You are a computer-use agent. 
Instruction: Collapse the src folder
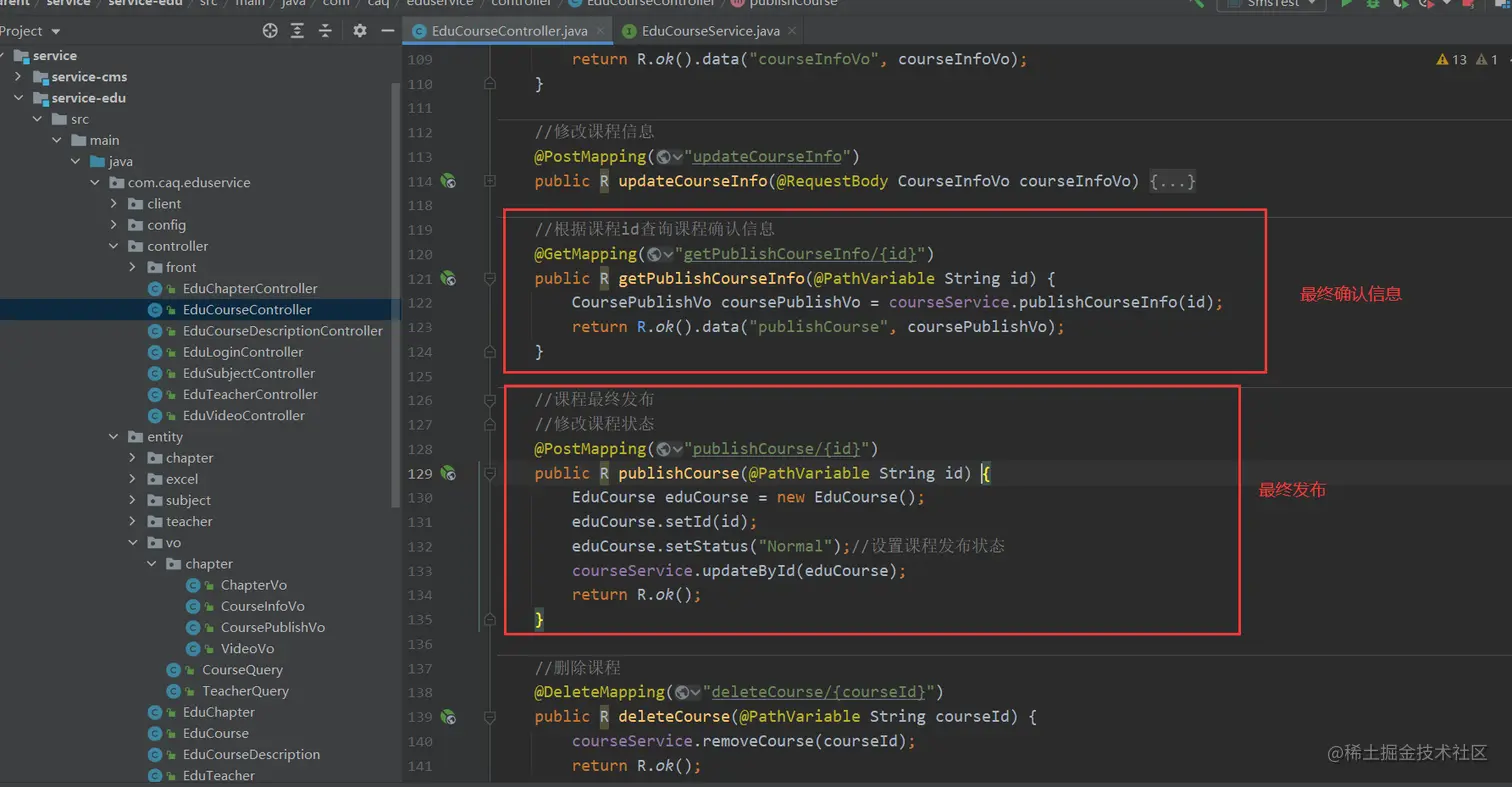[x=38, y=119]
